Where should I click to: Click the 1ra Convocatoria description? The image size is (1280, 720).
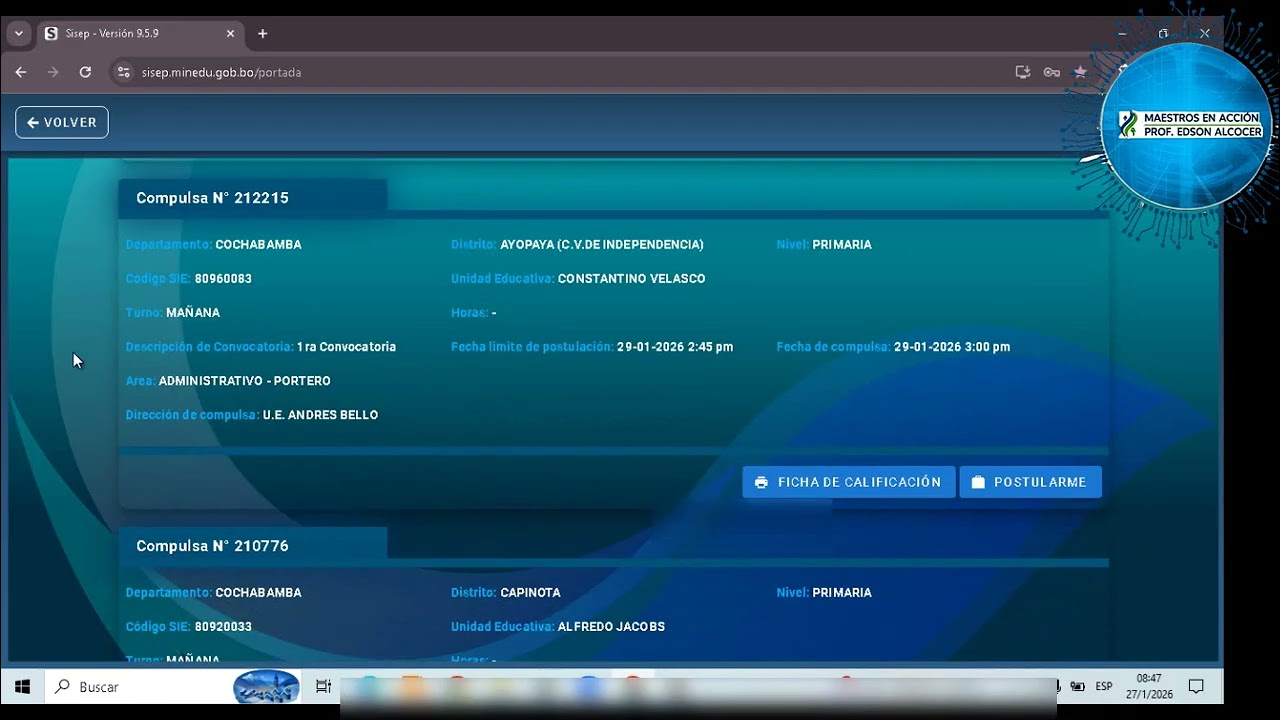[346, 347]
